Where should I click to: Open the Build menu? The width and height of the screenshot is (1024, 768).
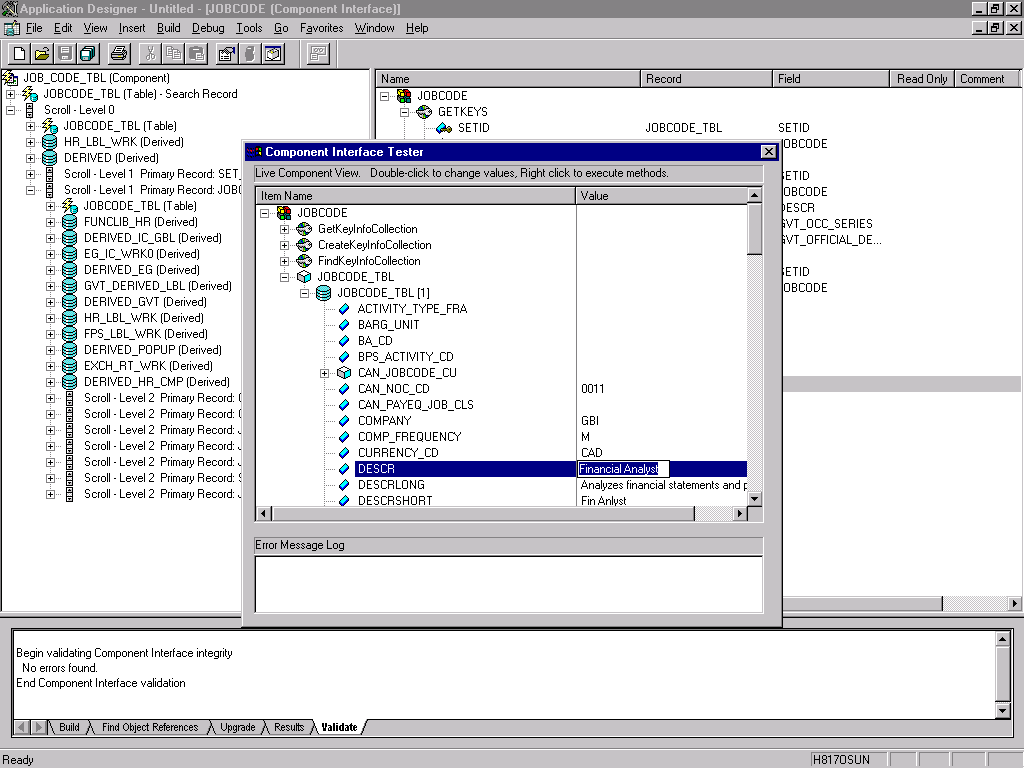coord(168,28)
